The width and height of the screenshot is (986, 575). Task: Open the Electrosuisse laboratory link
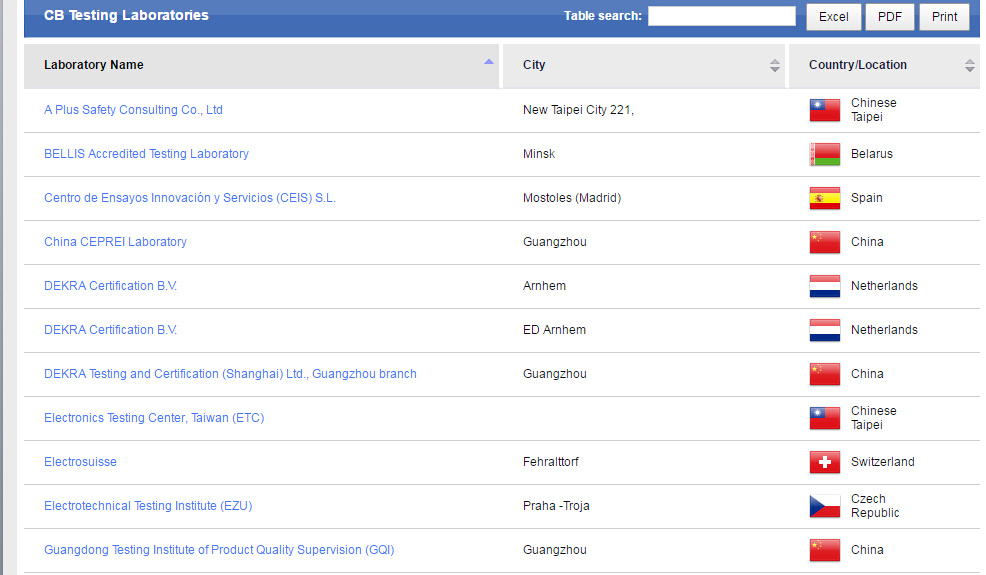pos(80,462)
